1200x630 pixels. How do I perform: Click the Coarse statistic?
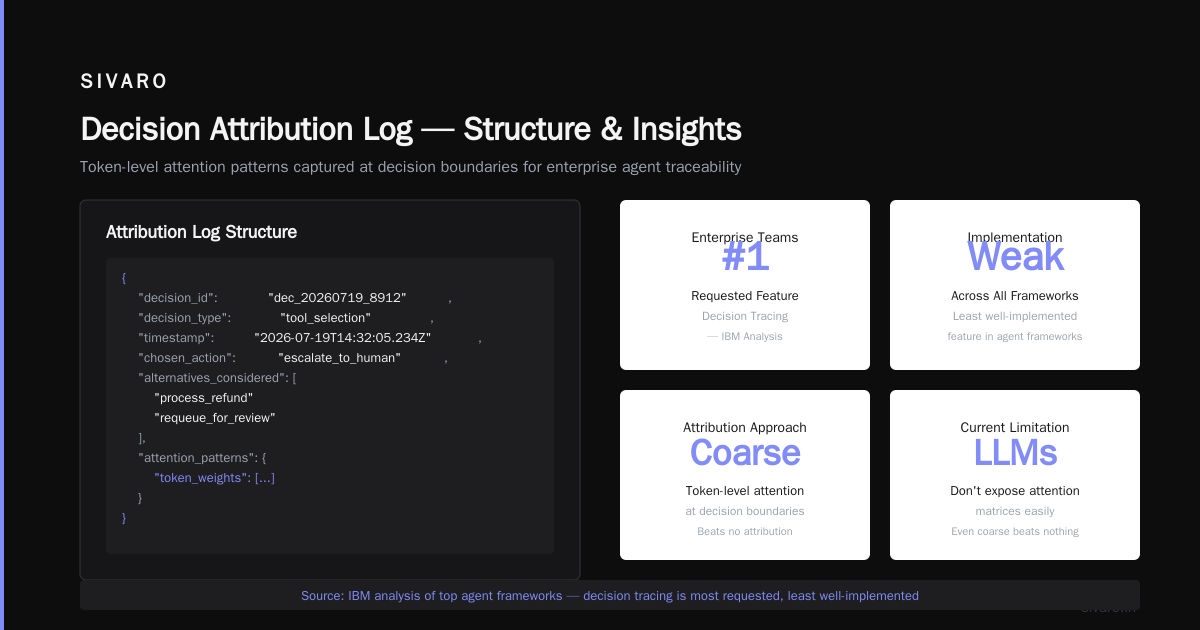pos(745,453)
